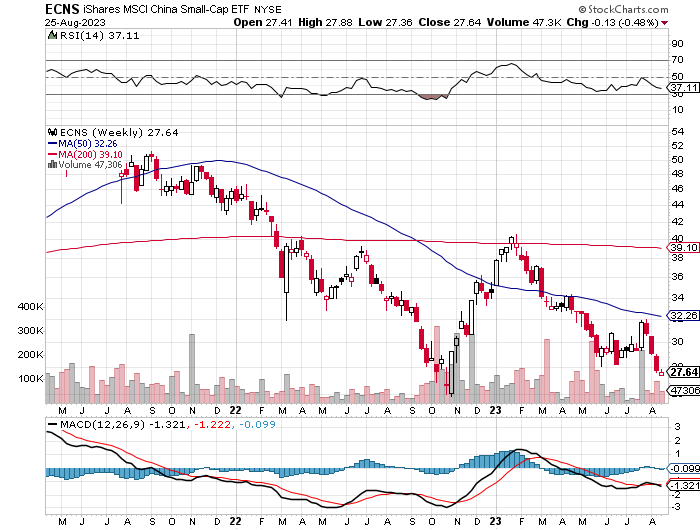700x530 pixels.
Task: Click the -1.321 MACD value tag
Action: [x=683, y=485]
